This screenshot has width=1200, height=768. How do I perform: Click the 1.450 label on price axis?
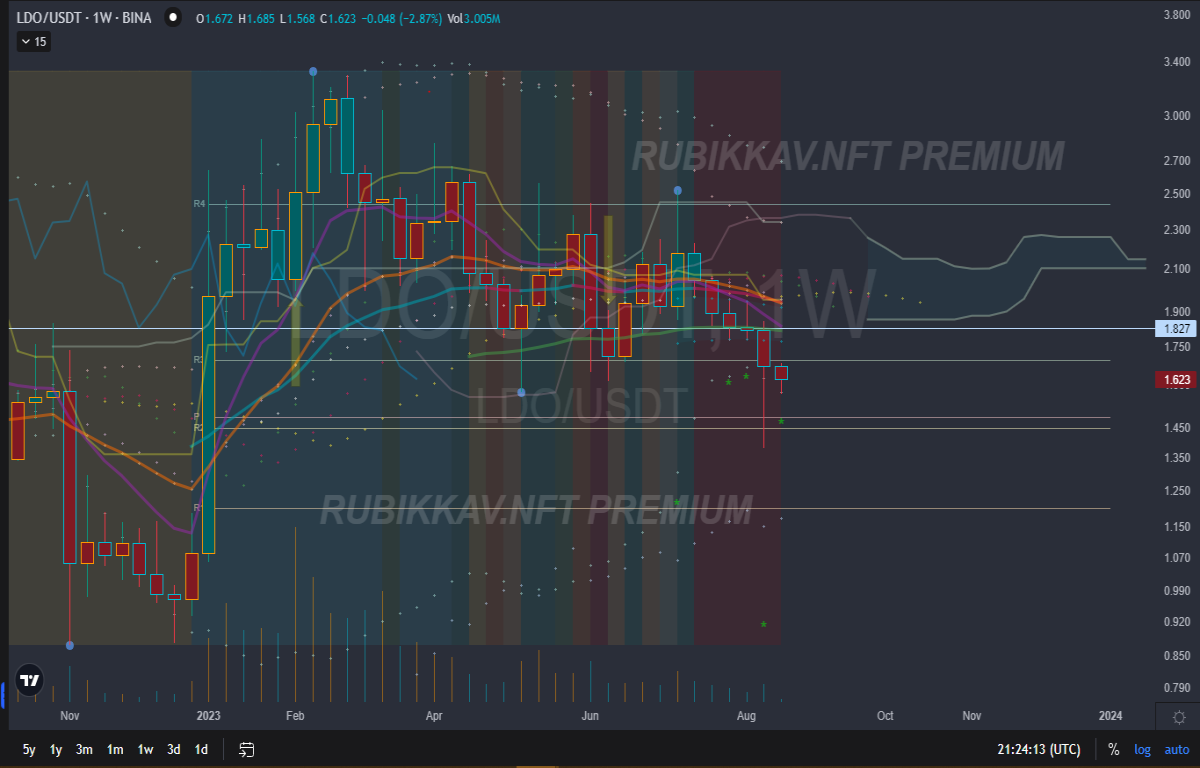1176,427
